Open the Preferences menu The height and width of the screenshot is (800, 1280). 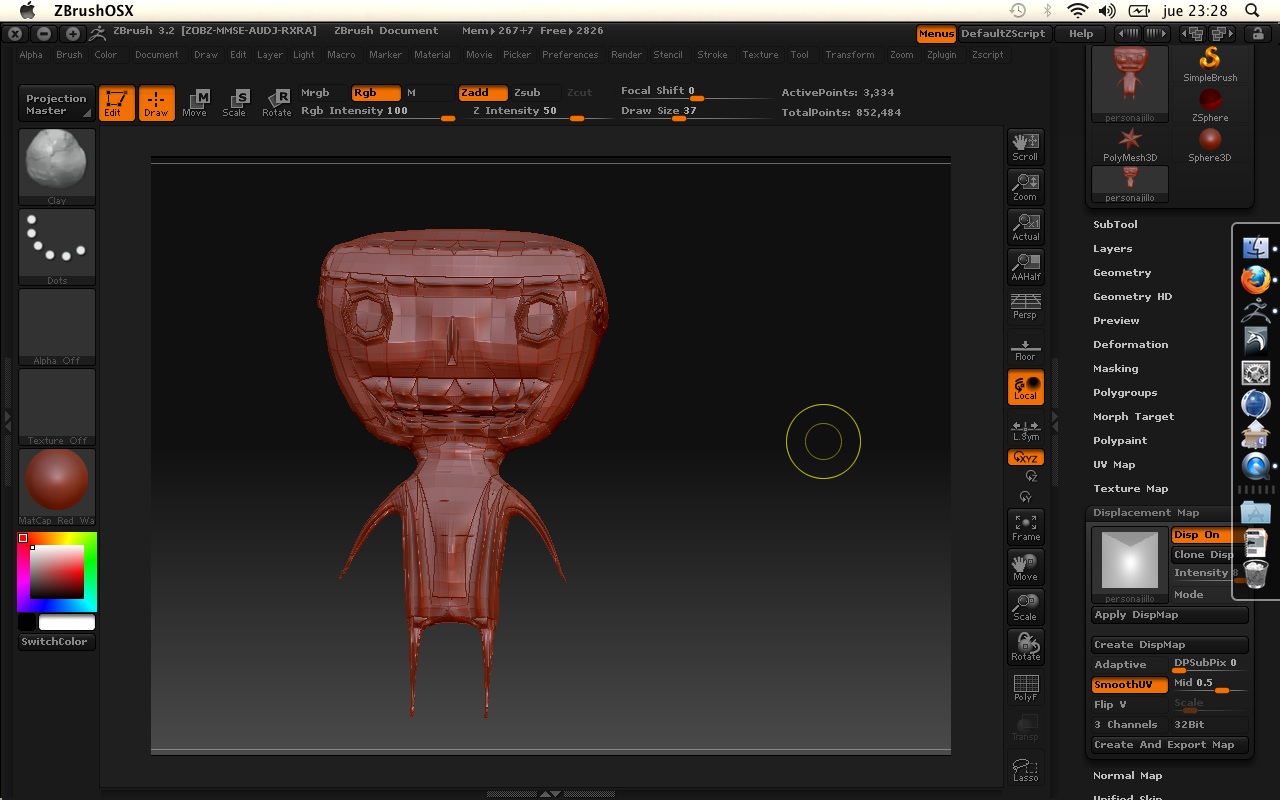point(570,55)
